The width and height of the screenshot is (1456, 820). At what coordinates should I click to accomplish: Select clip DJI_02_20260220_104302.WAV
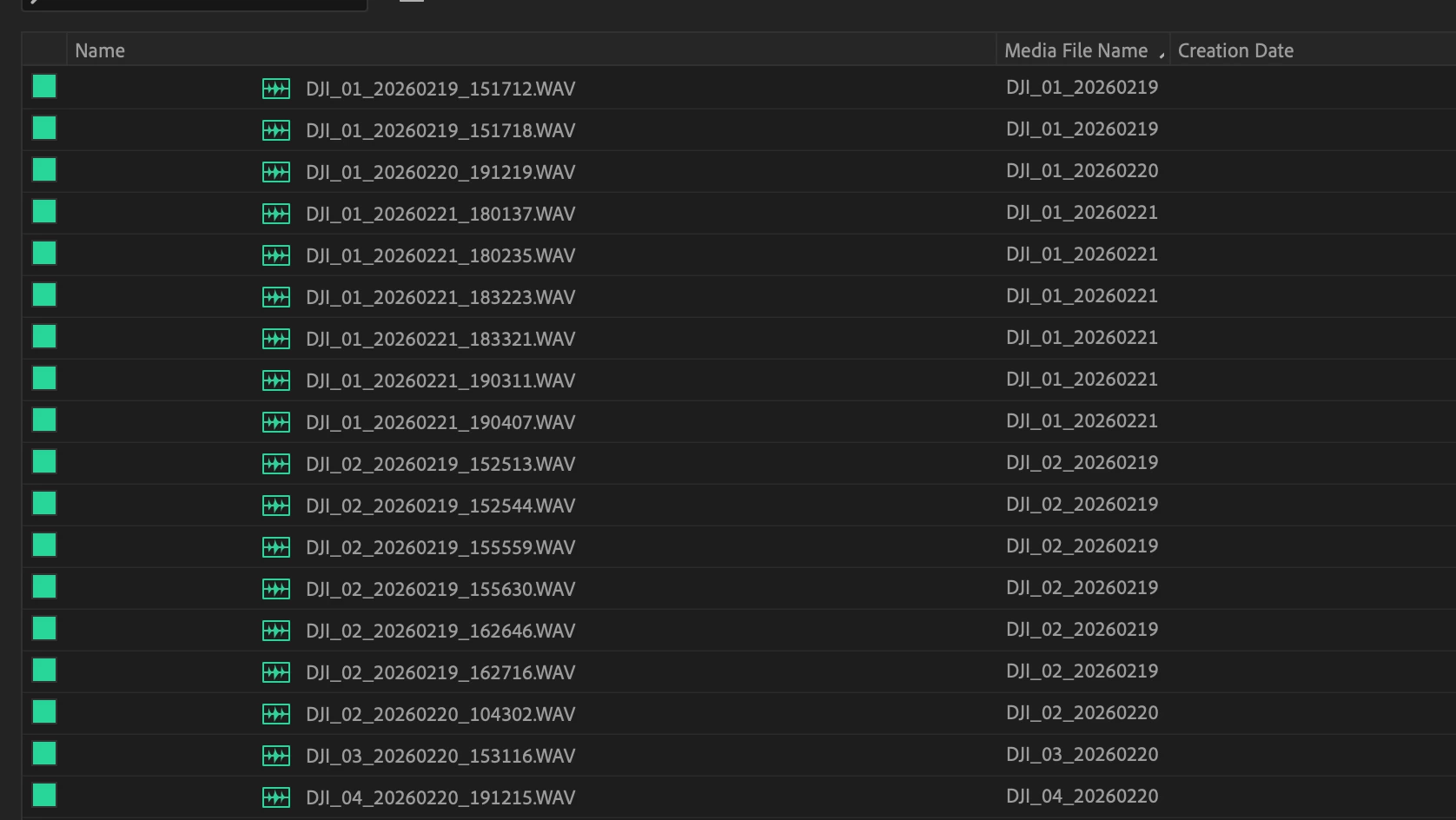440,714
